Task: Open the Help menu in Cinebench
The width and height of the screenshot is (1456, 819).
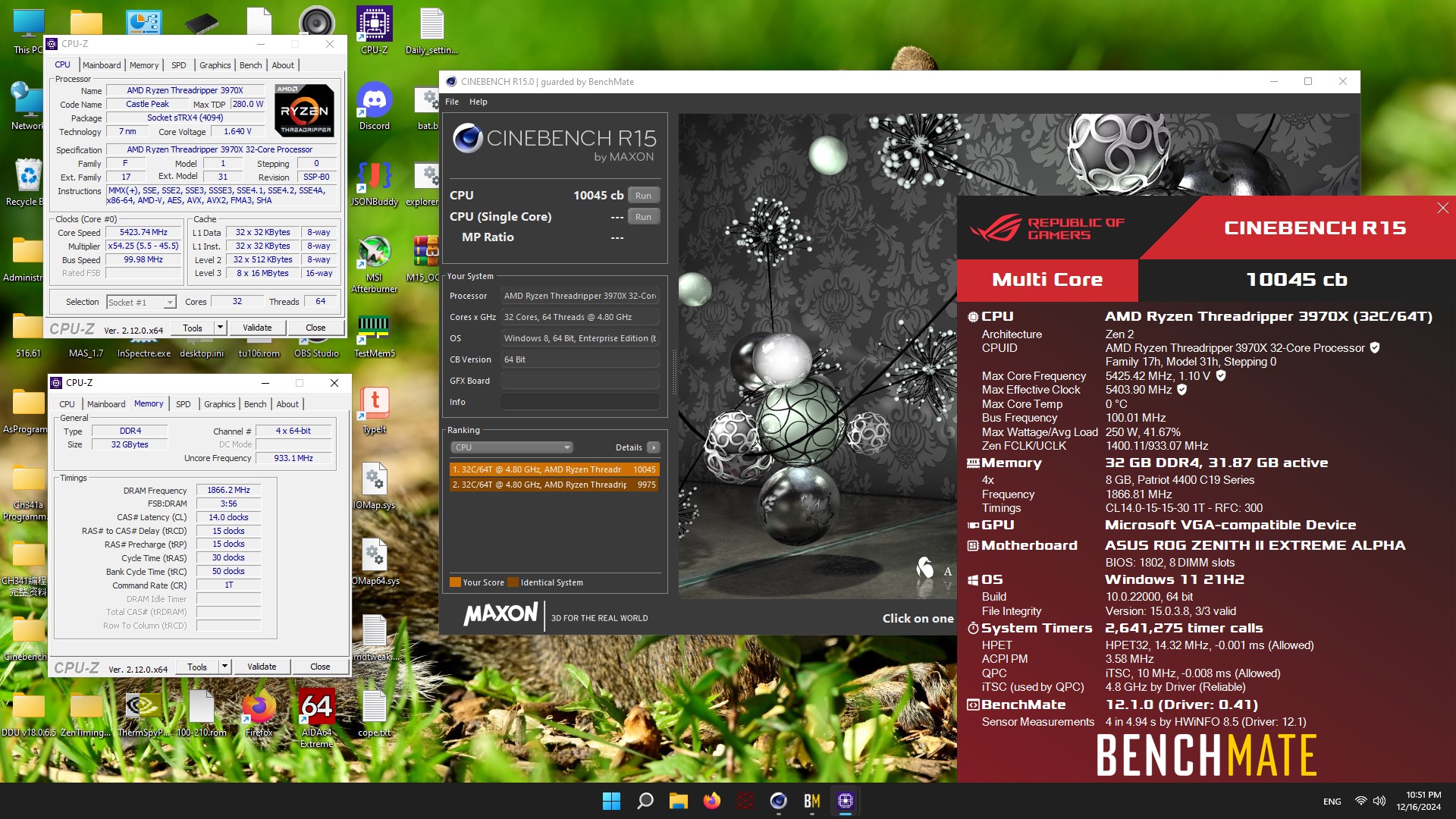Action: pos(478,102)
